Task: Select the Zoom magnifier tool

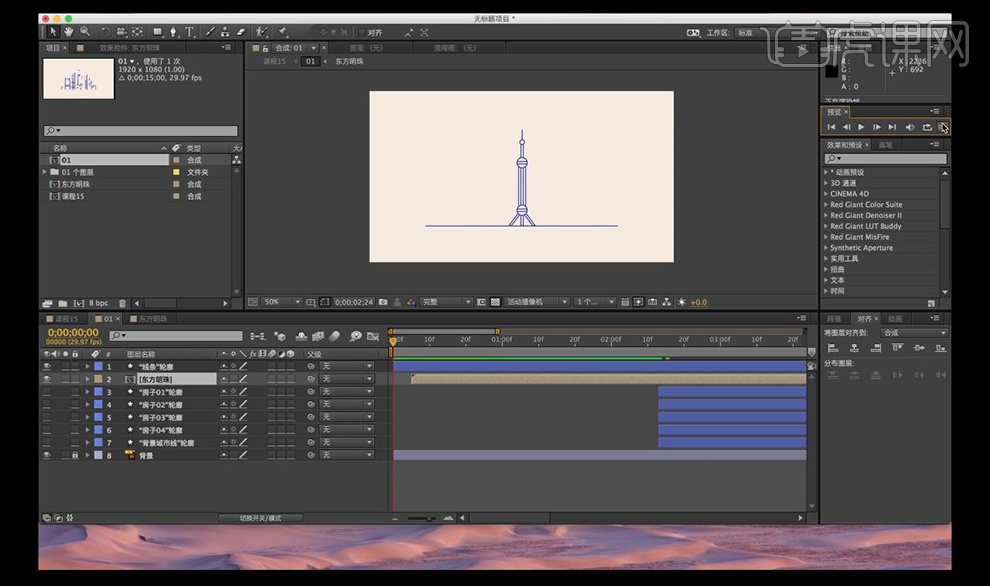Action: coord(84,32)
